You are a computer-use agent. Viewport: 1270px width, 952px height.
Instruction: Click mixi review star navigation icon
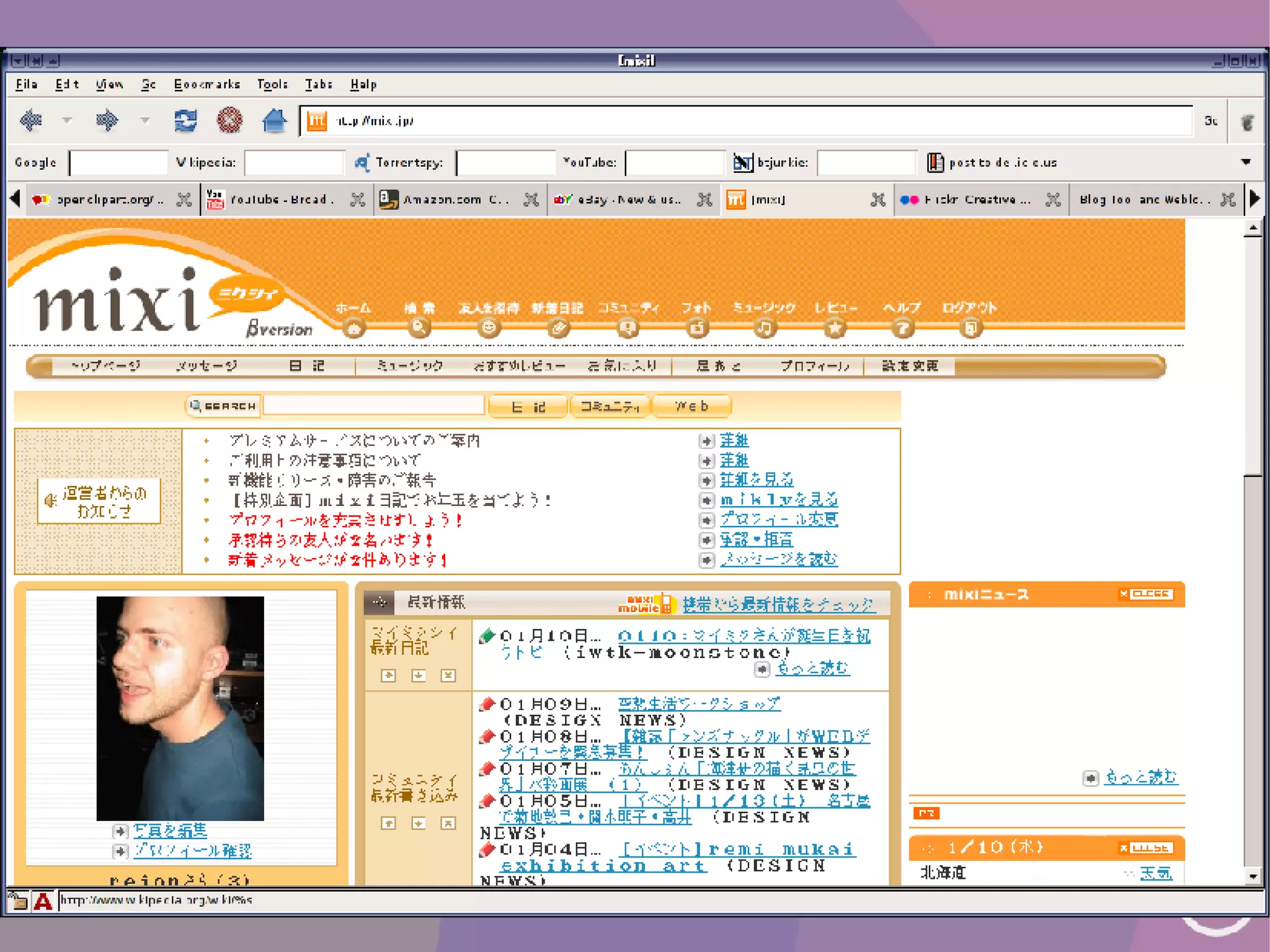point(835,327)
